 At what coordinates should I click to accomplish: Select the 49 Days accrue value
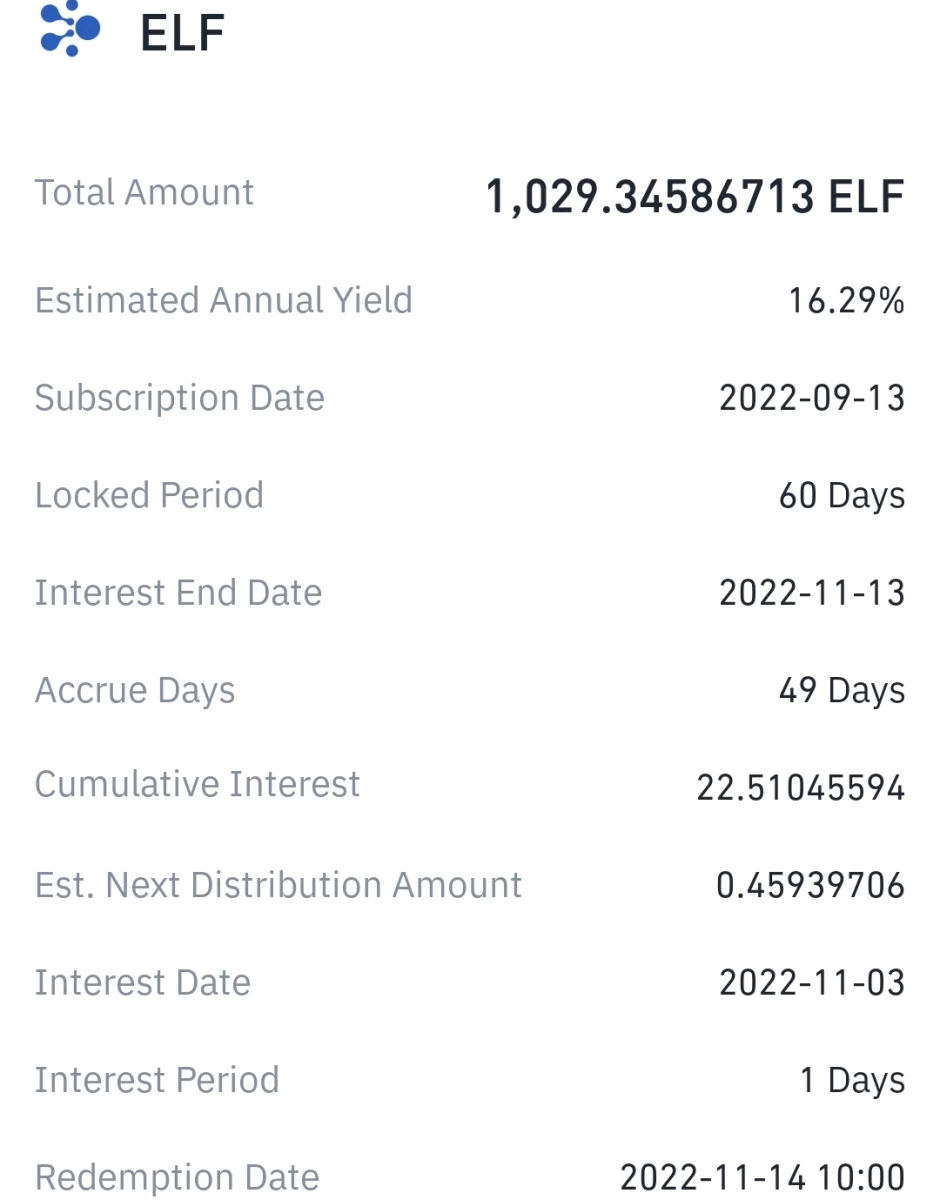click(842, 691)
